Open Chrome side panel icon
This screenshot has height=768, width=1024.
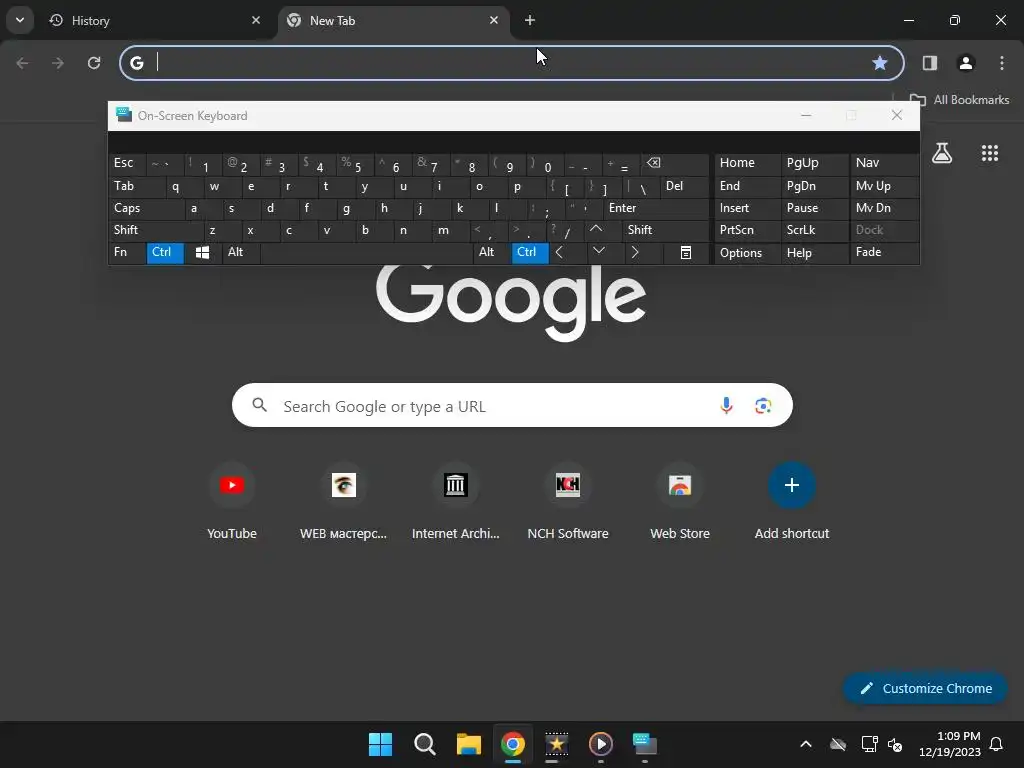click(x=929, y=63)
